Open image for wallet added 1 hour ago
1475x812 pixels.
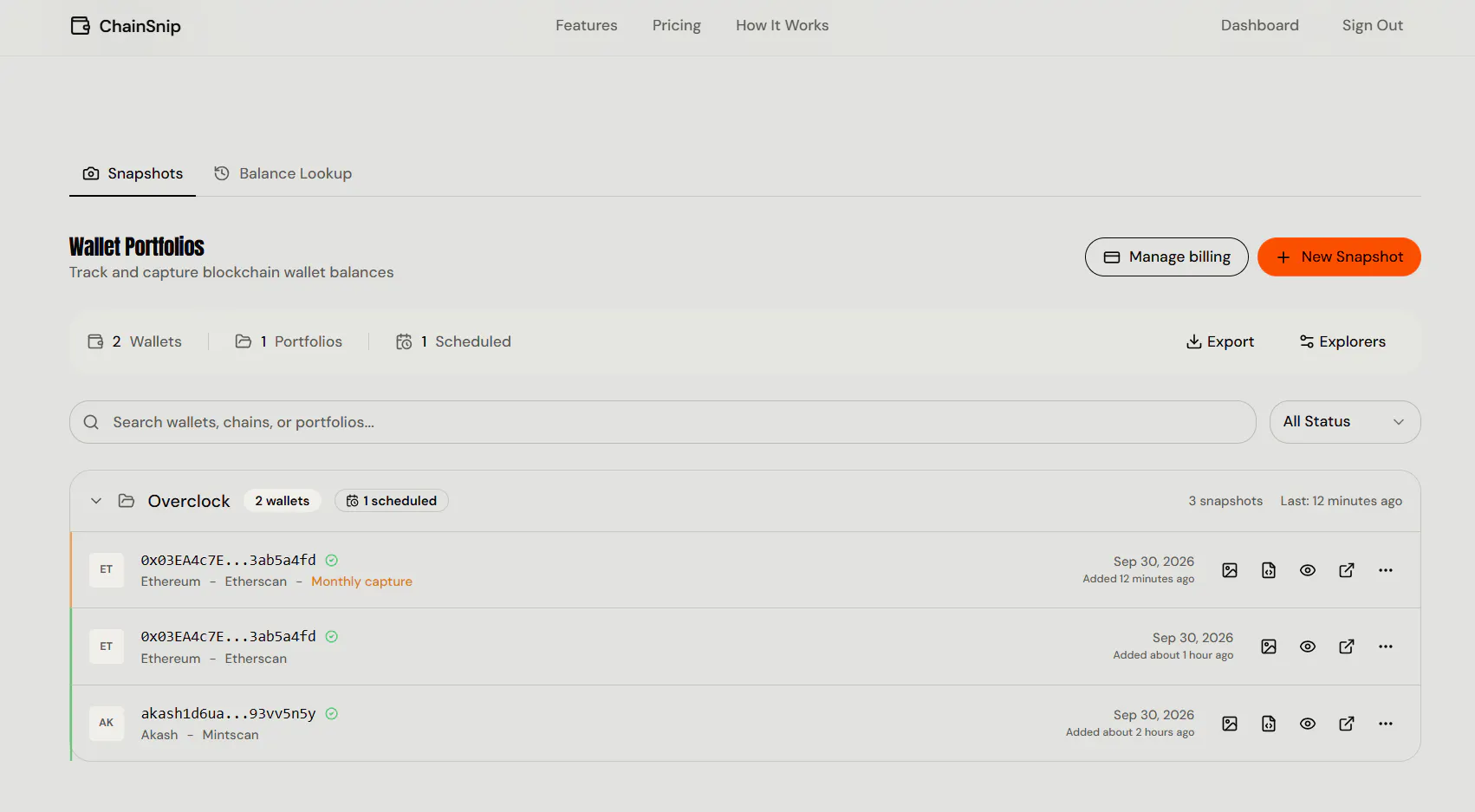(x=1269, y=646)
